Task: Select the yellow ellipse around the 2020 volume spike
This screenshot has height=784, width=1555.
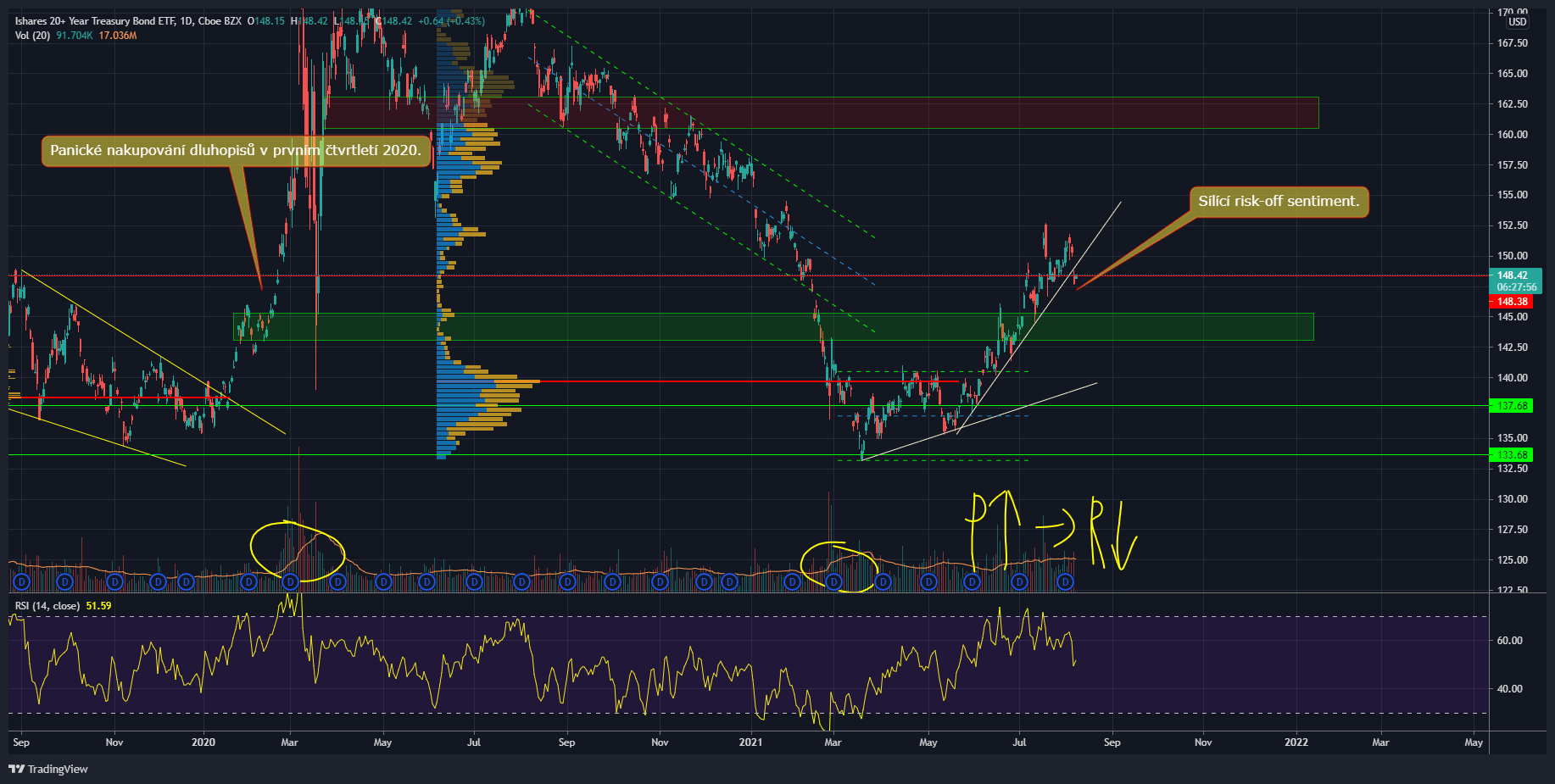Action: pyautogui.click(x=298, y=551)
